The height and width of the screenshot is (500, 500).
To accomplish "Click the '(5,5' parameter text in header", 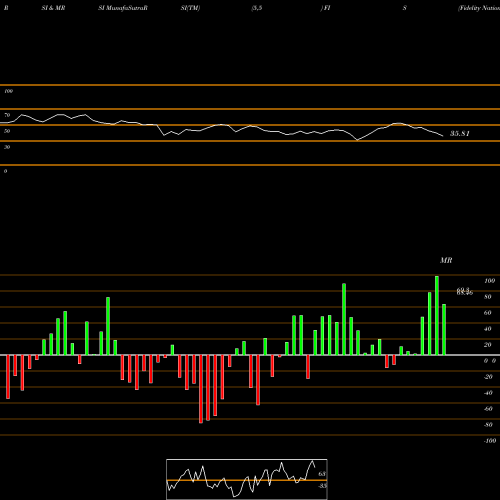I will [257, 8].
